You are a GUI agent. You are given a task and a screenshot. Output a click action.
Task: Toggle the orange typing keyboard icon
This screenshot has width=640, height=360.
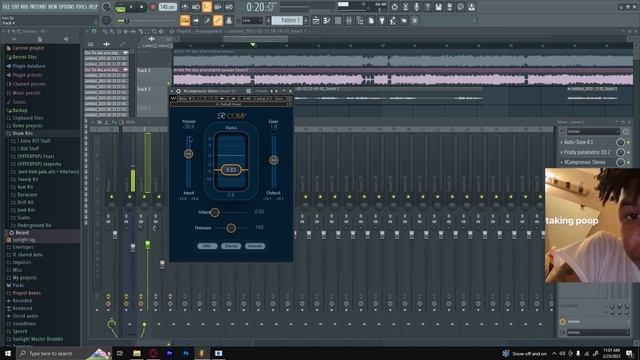pyautogui.click(x=185, y=20)
